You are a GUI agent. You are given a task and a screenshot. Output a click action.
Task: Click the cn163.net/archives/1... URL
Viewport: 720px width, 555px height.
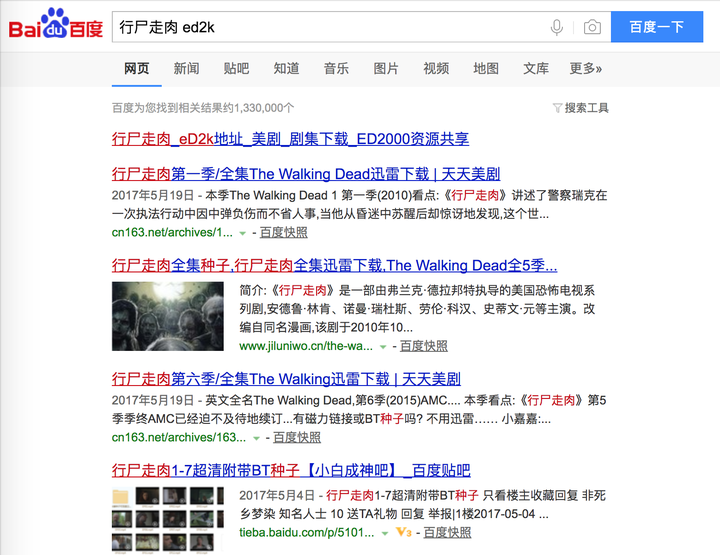point(172,232)
